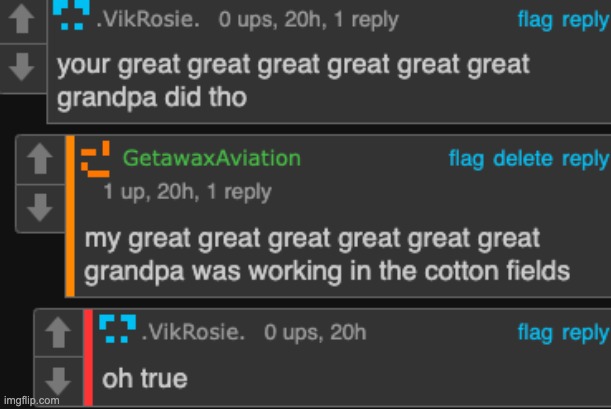Flag GetawaxAviation's comment
This screenshot has width=611, height=409.
tap(467, 158)
